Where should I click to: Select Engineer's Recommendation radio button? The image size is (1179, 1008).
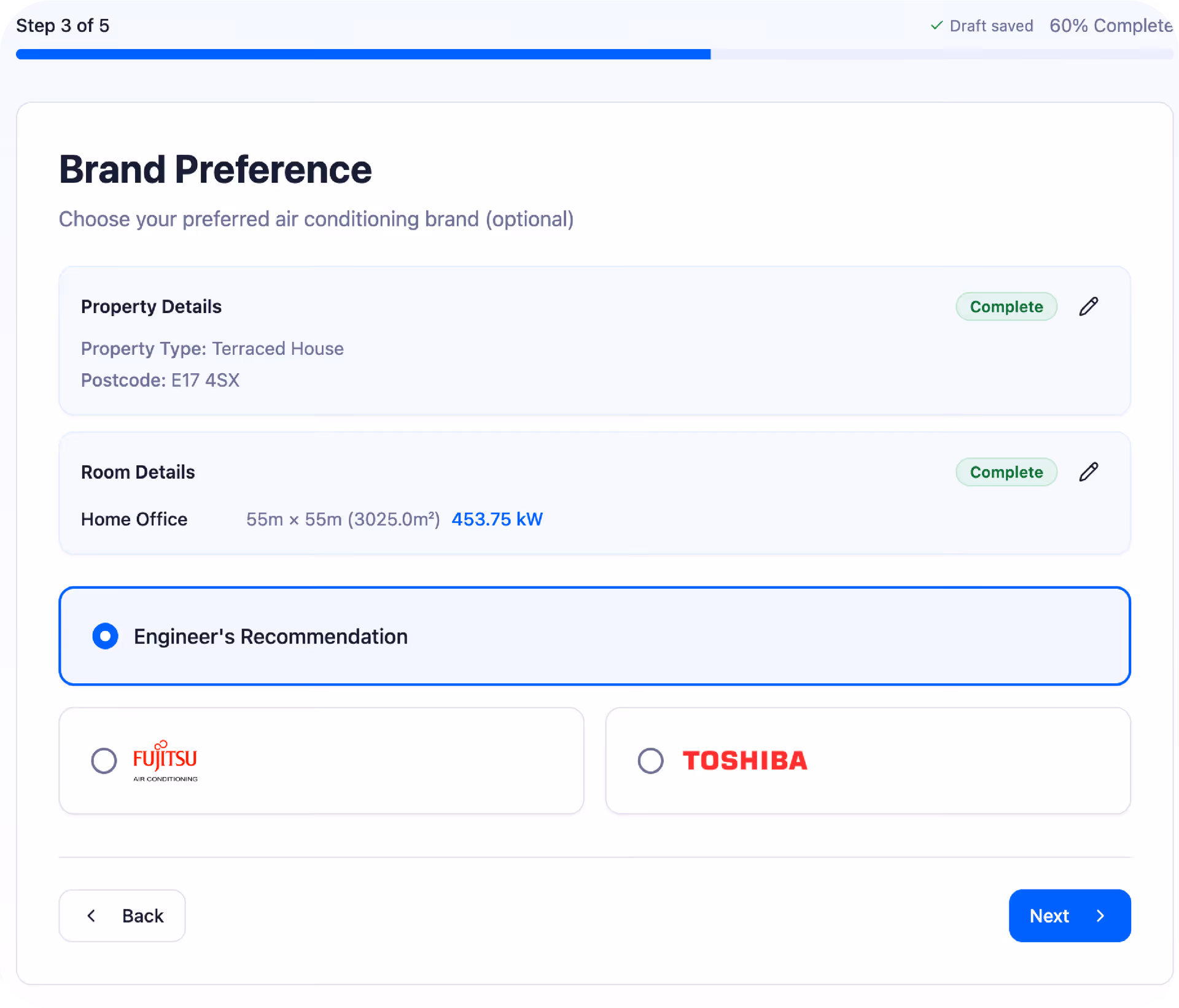point(105,636)
